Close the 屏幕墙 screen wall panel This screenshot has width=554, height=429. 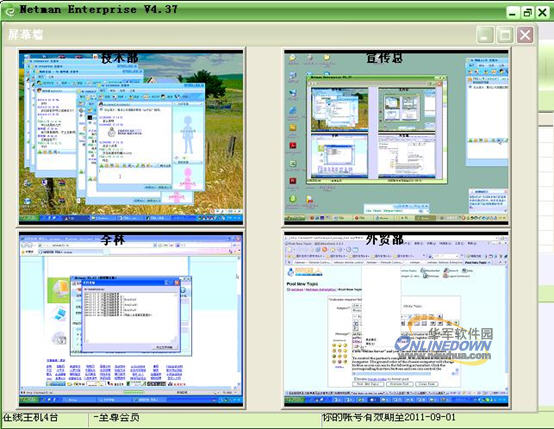[525, 35]
